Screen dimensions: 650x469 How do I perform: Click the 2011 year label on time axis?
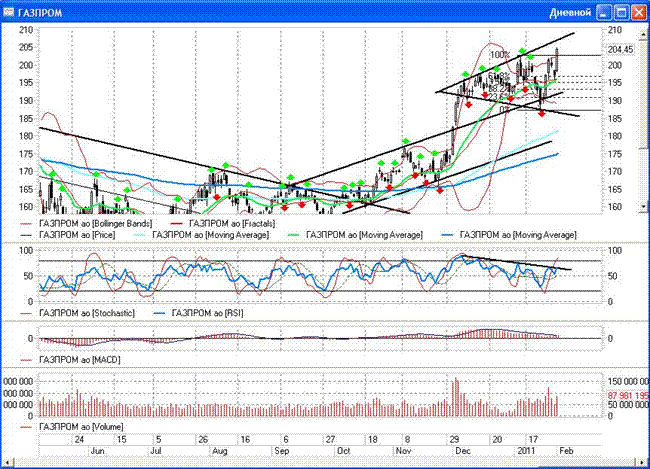(526, 451)
